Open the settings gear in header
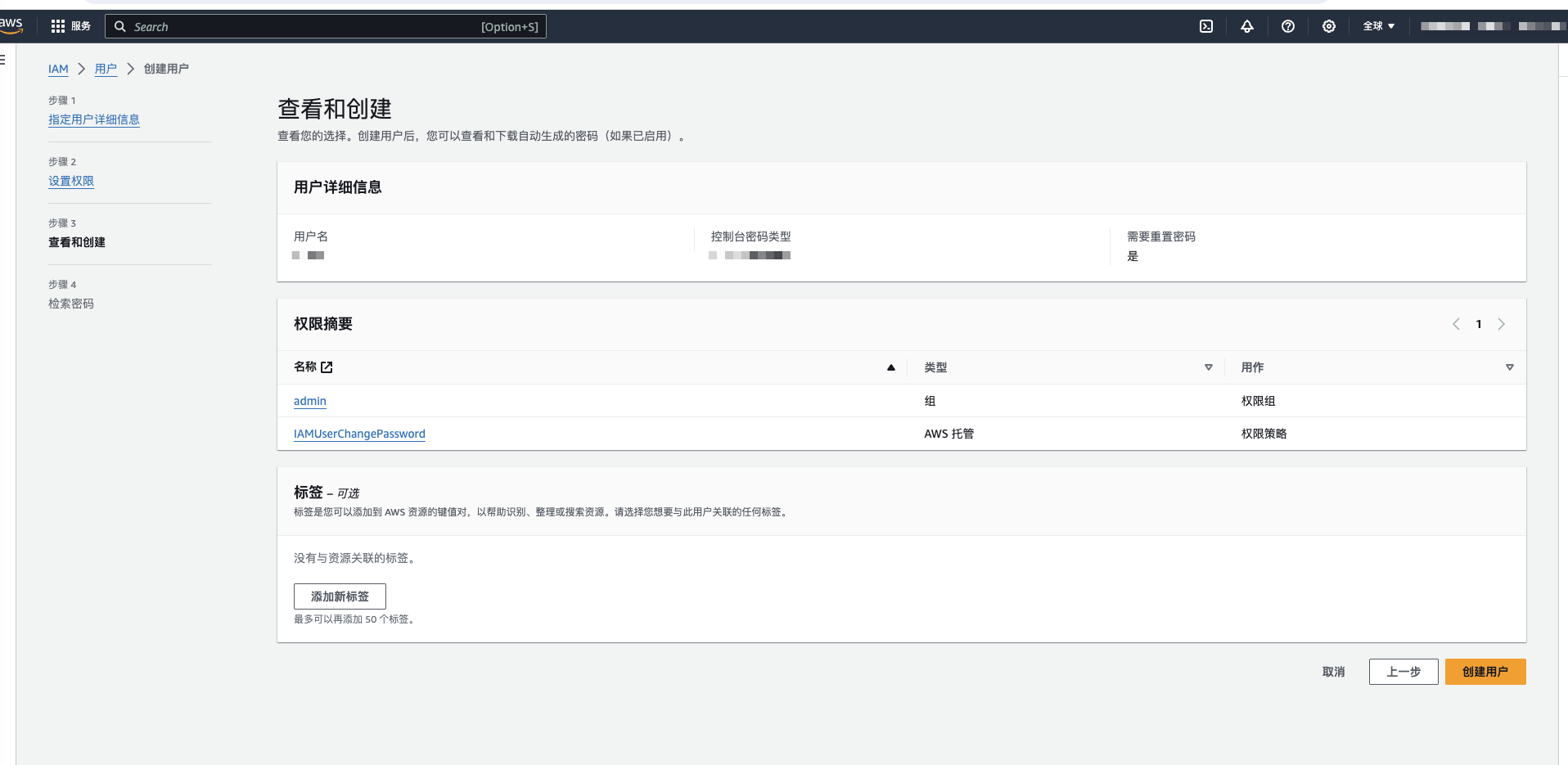This screenshot has height=765, width=1568. (x=1329, y=26)
